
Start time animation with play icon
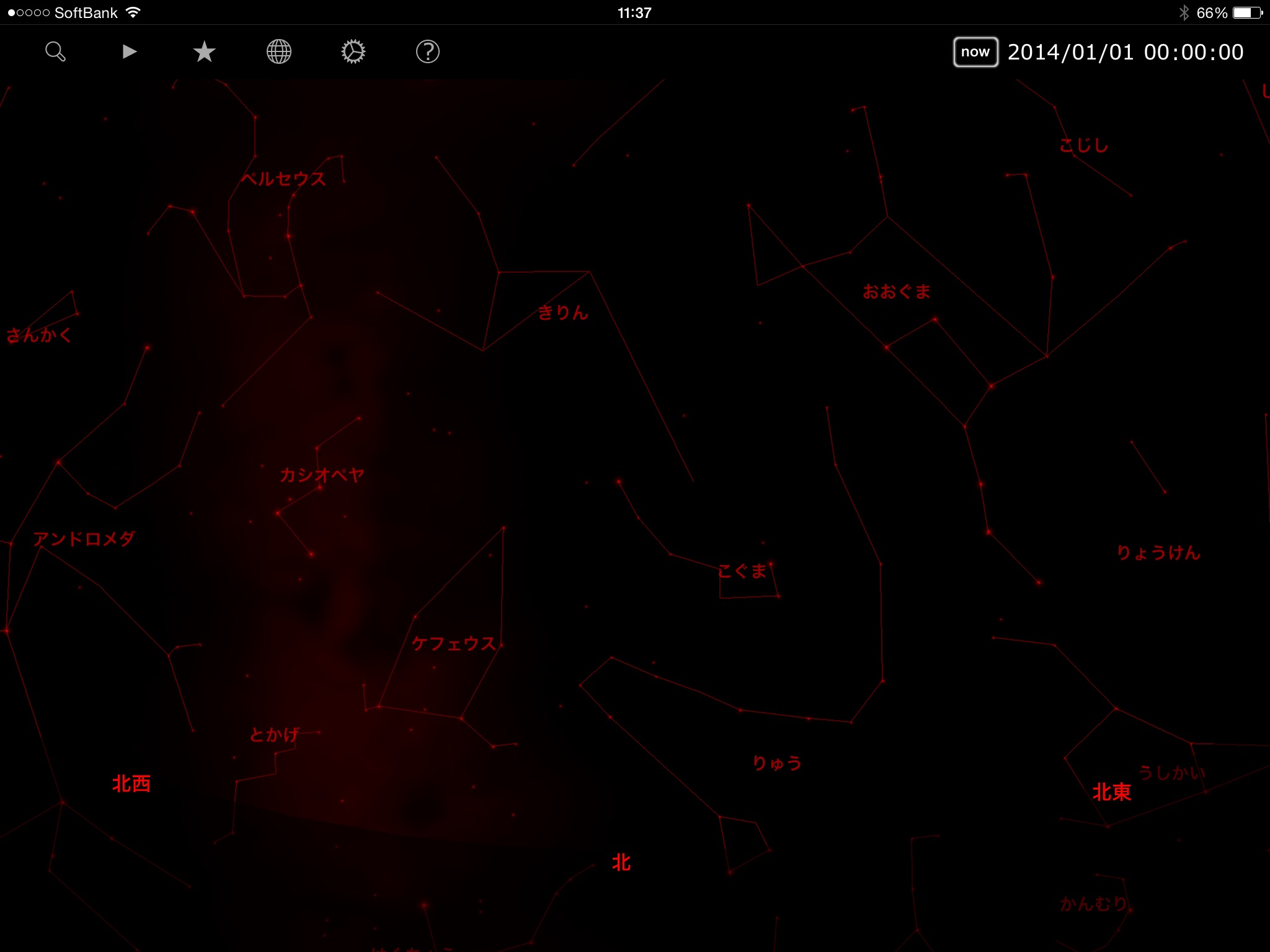click(x=130, y=51)
